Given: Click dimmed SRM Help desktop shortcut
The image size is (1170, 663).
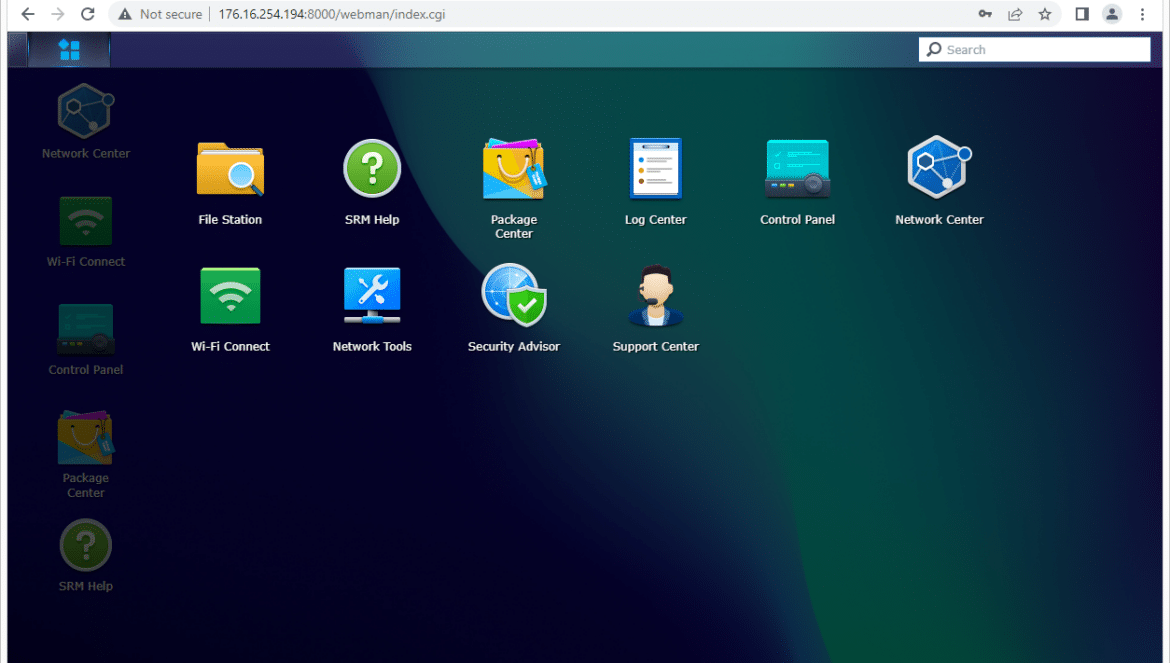Looking at the screenshot, I should (x=86, y=556).
